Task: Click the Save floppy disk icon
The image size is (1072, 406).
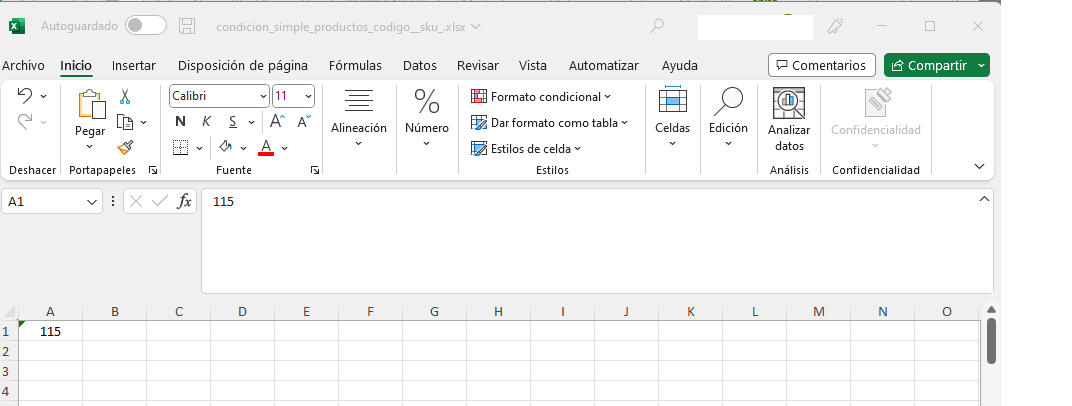Action: [187, 26]
